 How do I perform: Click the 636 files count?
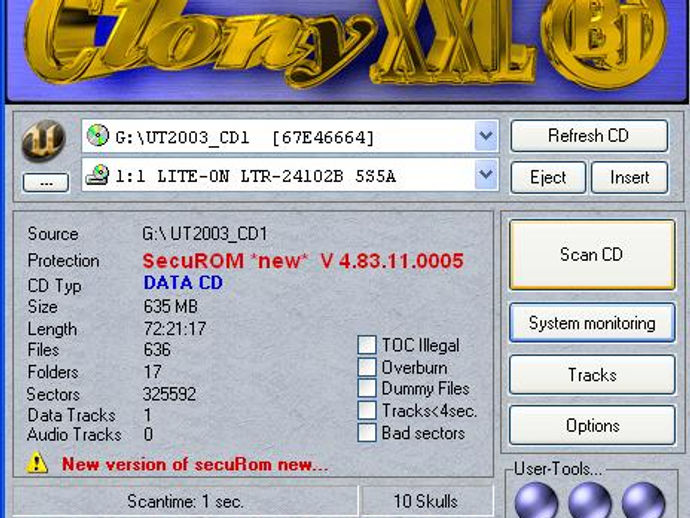click(157, 350)
